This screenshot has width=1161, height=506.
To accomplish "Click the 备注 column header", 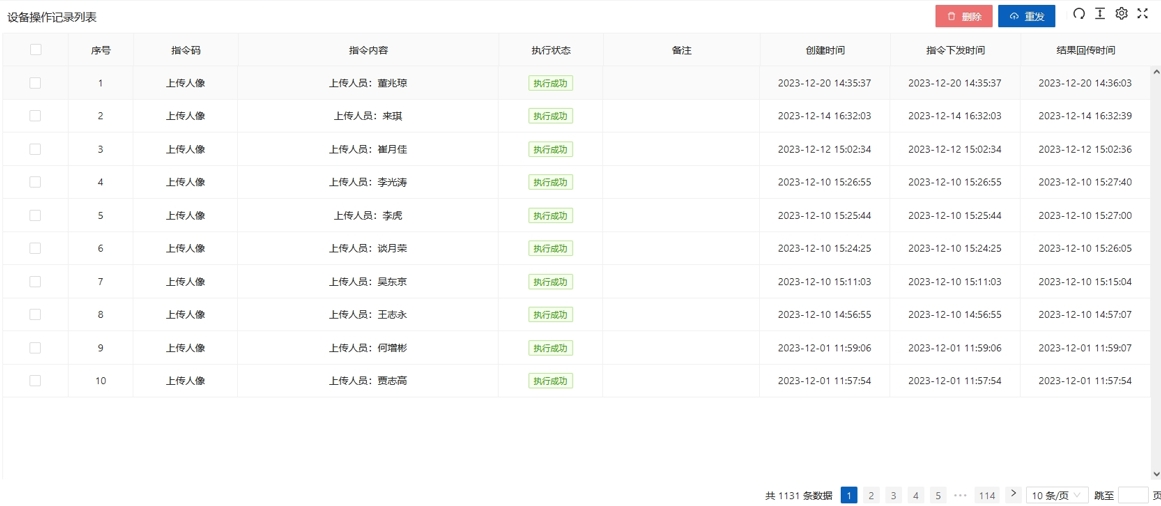I will pyautogui.click(x=681, y=50).
